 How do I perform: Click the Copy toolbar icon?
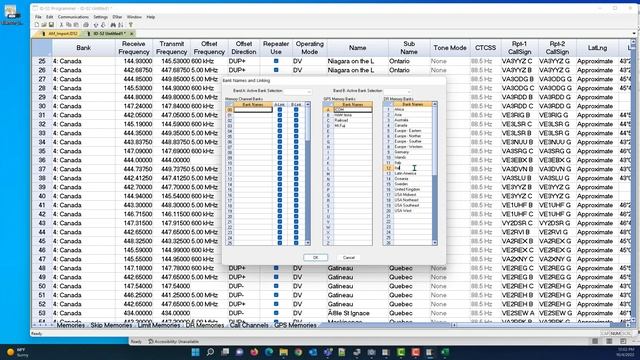69,25
